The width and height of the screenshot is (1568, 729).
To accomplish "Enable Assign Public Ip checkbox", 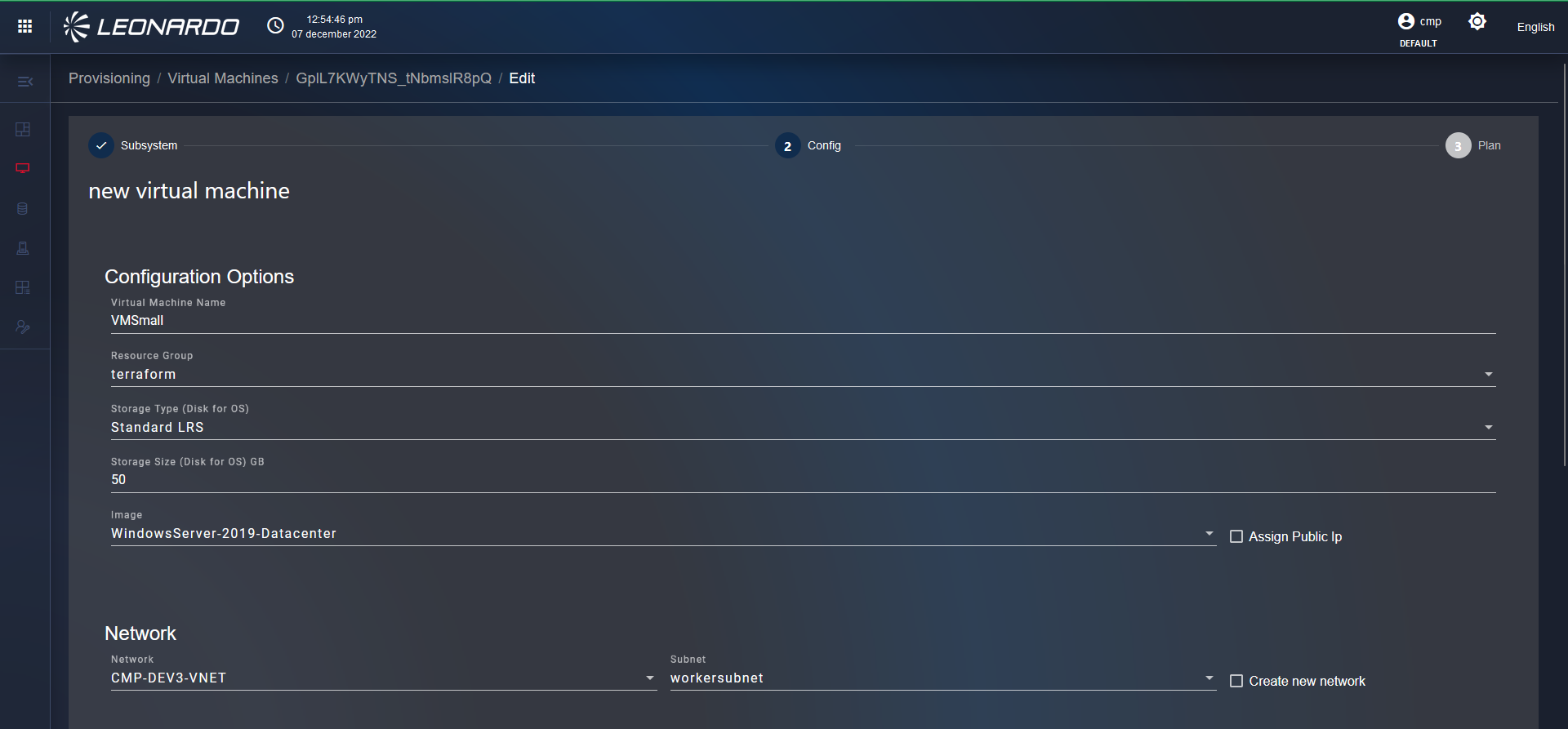I will 1236,536.
